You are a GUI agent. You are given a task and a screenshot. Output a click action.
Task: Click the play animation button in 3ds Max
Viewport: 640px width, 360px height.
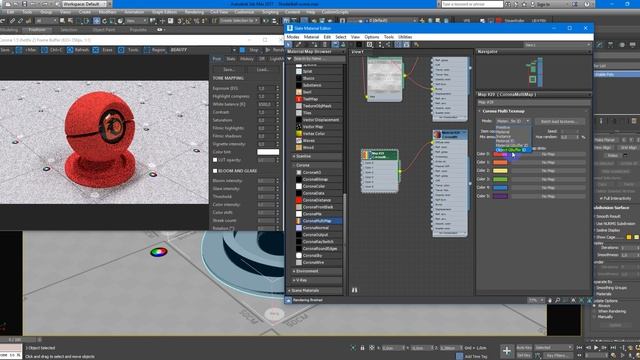coord(596,348)
